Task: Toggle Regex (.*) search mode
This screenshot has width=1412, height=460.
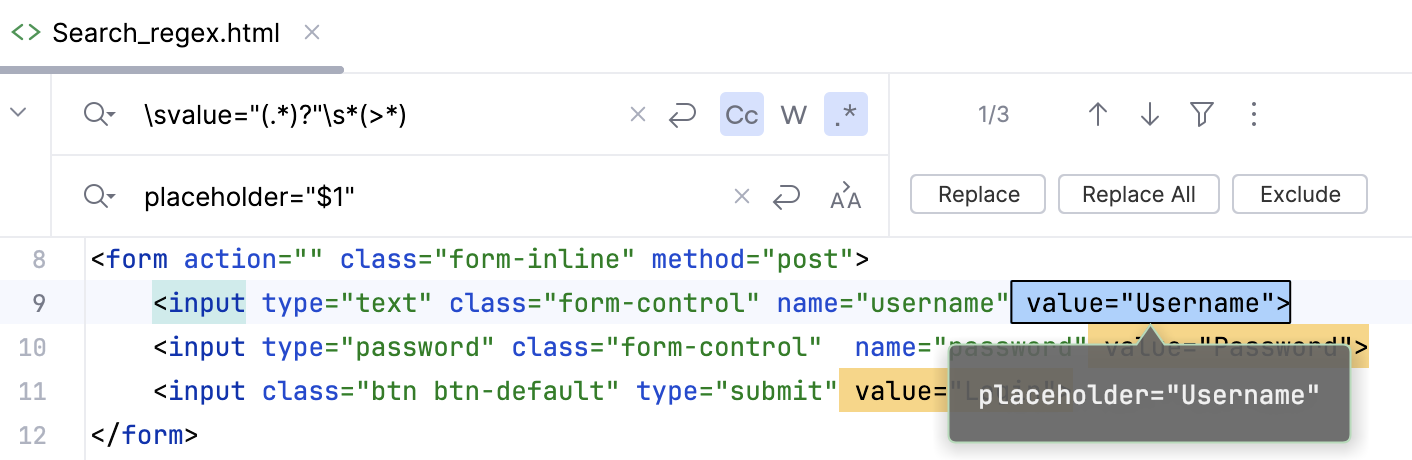Action: 846,115
